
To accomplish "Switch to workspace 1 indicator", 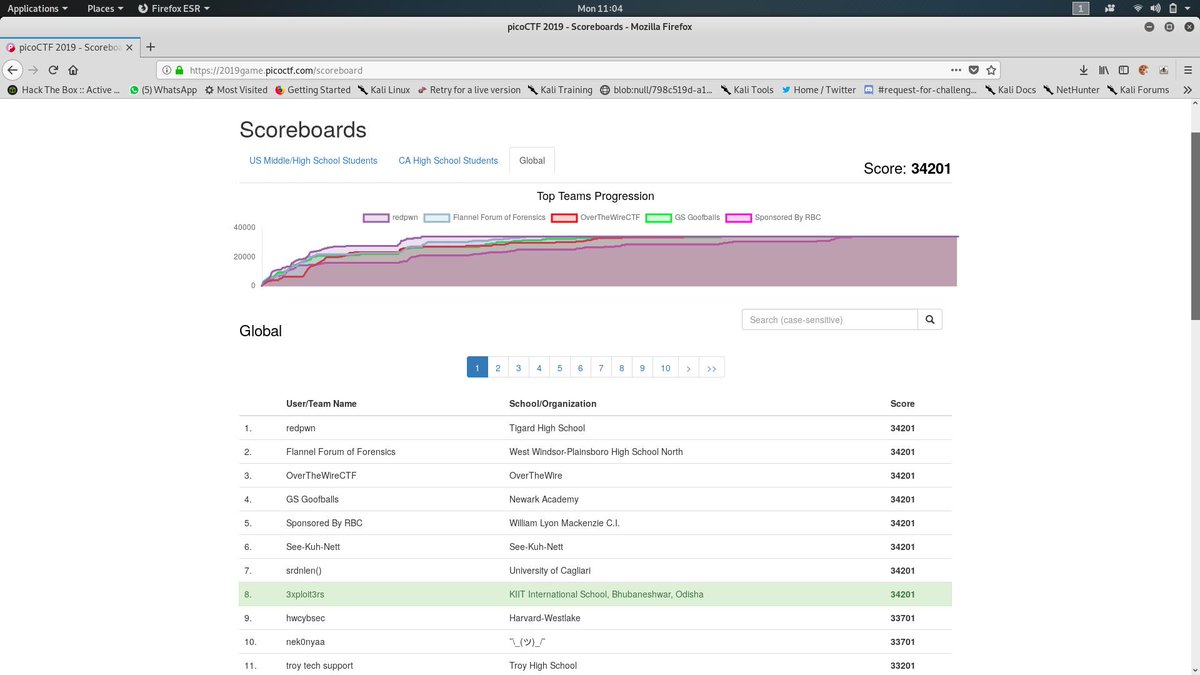I will (1081, 8).
